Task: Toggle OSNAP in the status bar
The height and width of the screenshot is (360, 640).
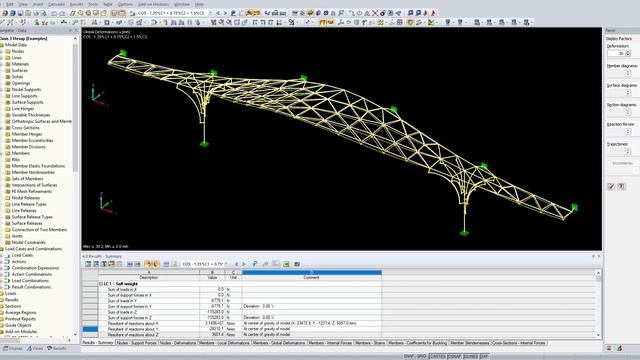Action: [x=454, y=356]
